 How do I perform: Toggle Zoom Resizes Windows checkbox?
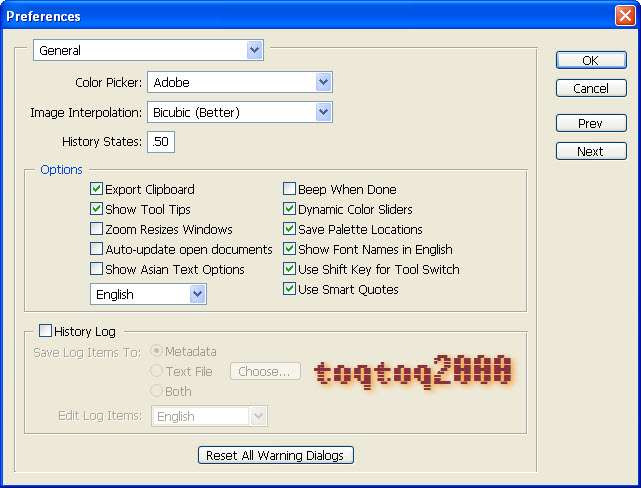tap(97, 229)
